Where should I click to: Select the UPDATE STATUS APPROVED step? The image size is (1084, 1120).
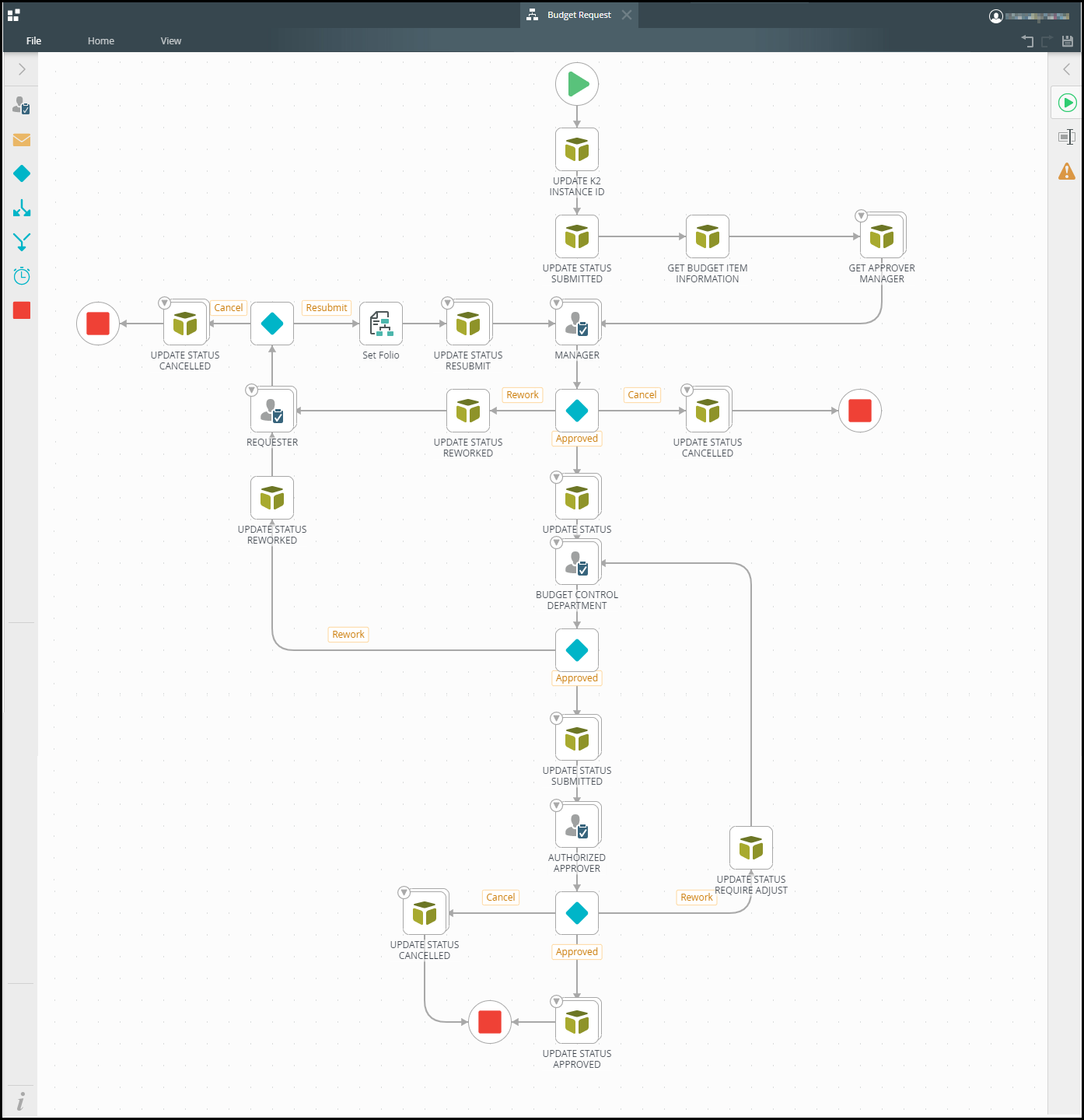click(577, 1022)
